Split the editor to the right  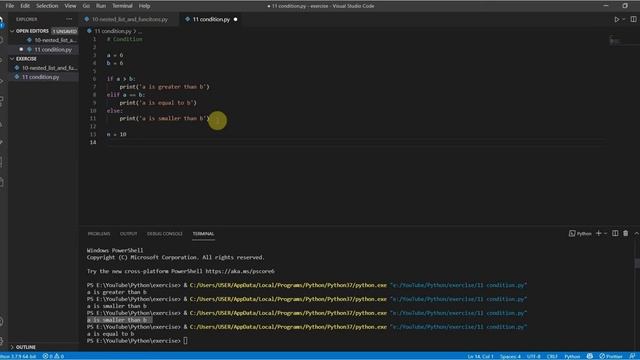tap(633, 19)
